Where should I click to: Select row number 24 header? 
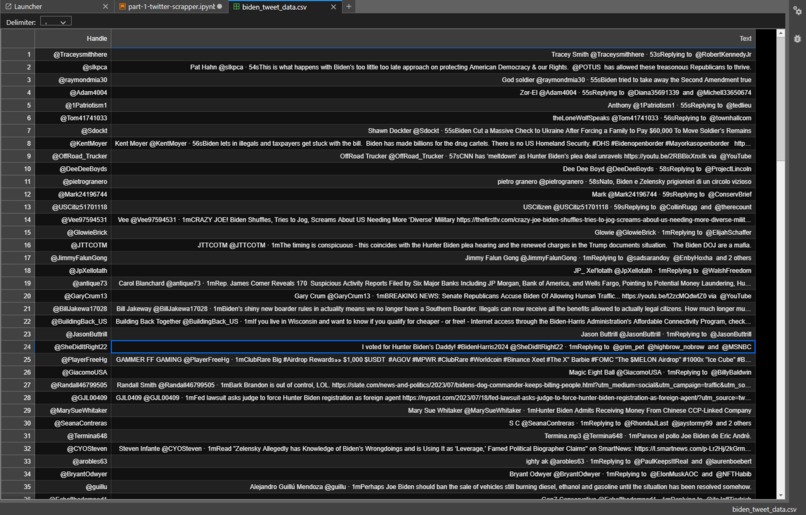(17, 347)
